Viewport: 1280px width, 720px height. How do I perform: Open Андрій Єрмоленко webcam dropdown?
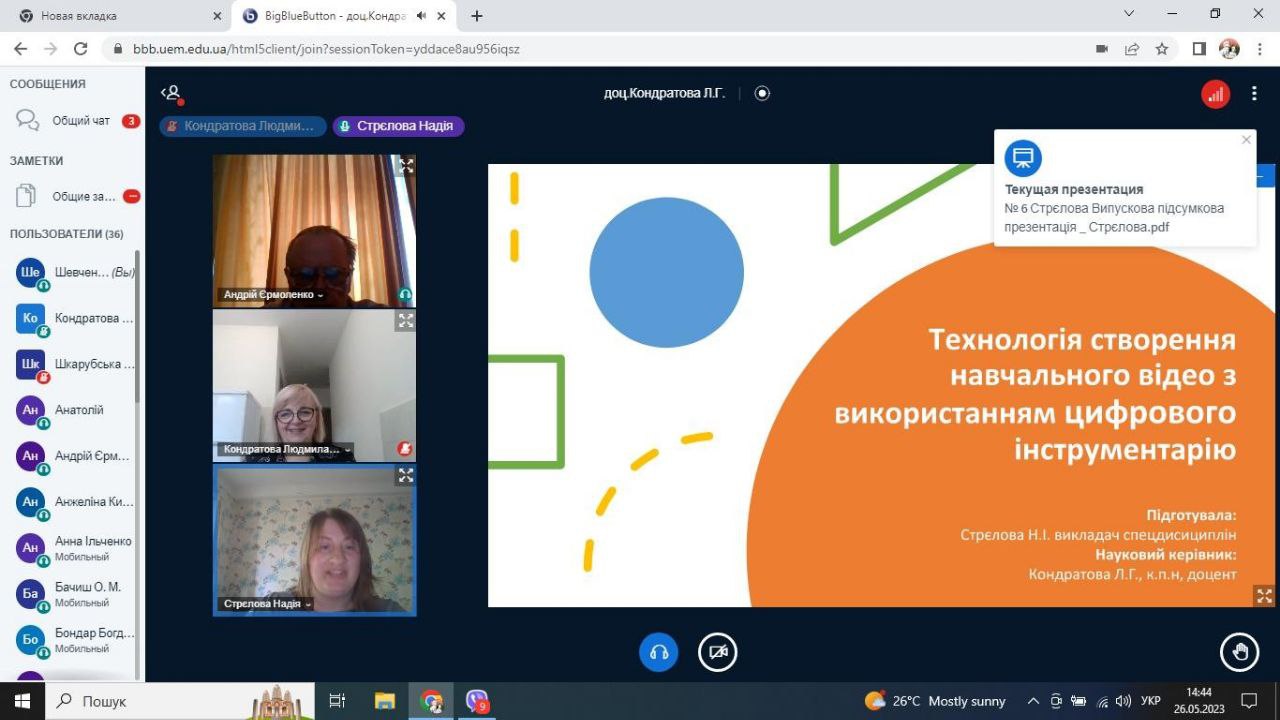tap(274, 295)
